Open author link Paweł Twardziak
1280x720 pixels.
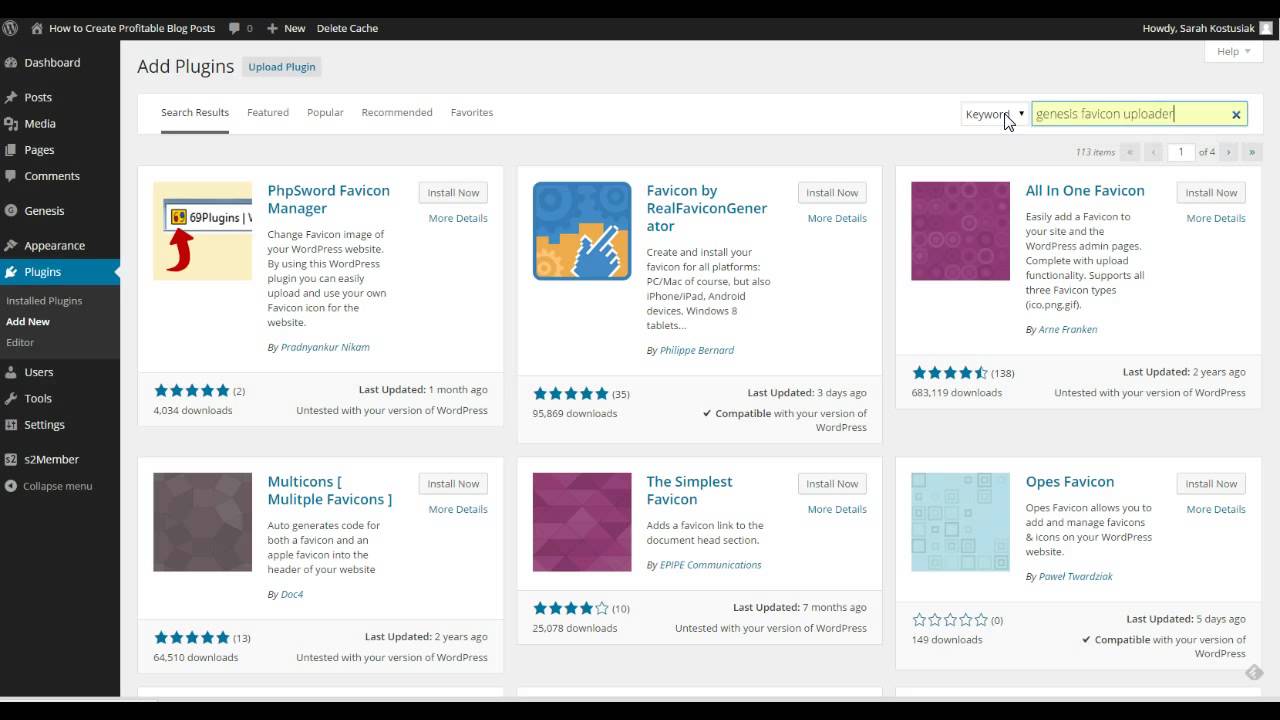pos(1076,576)
